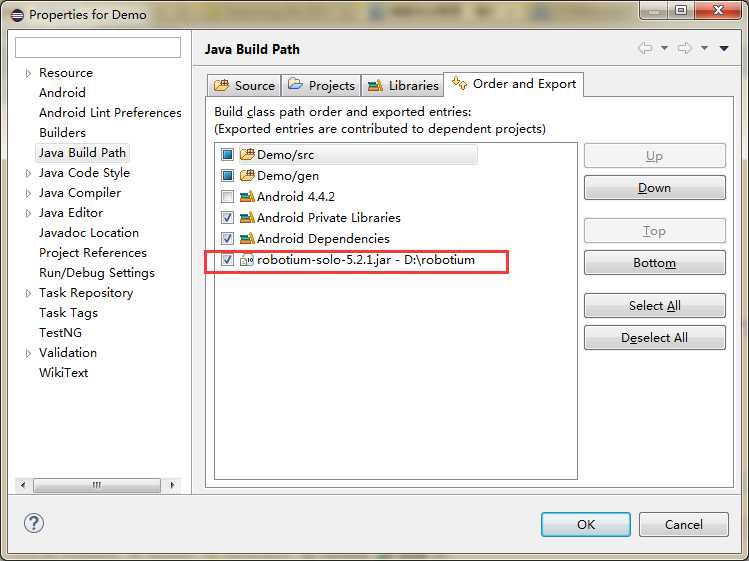Toggle the Demo/gen export checkbox
The image size is (749, 561).
pyautogui.click(x=227, y=175)
